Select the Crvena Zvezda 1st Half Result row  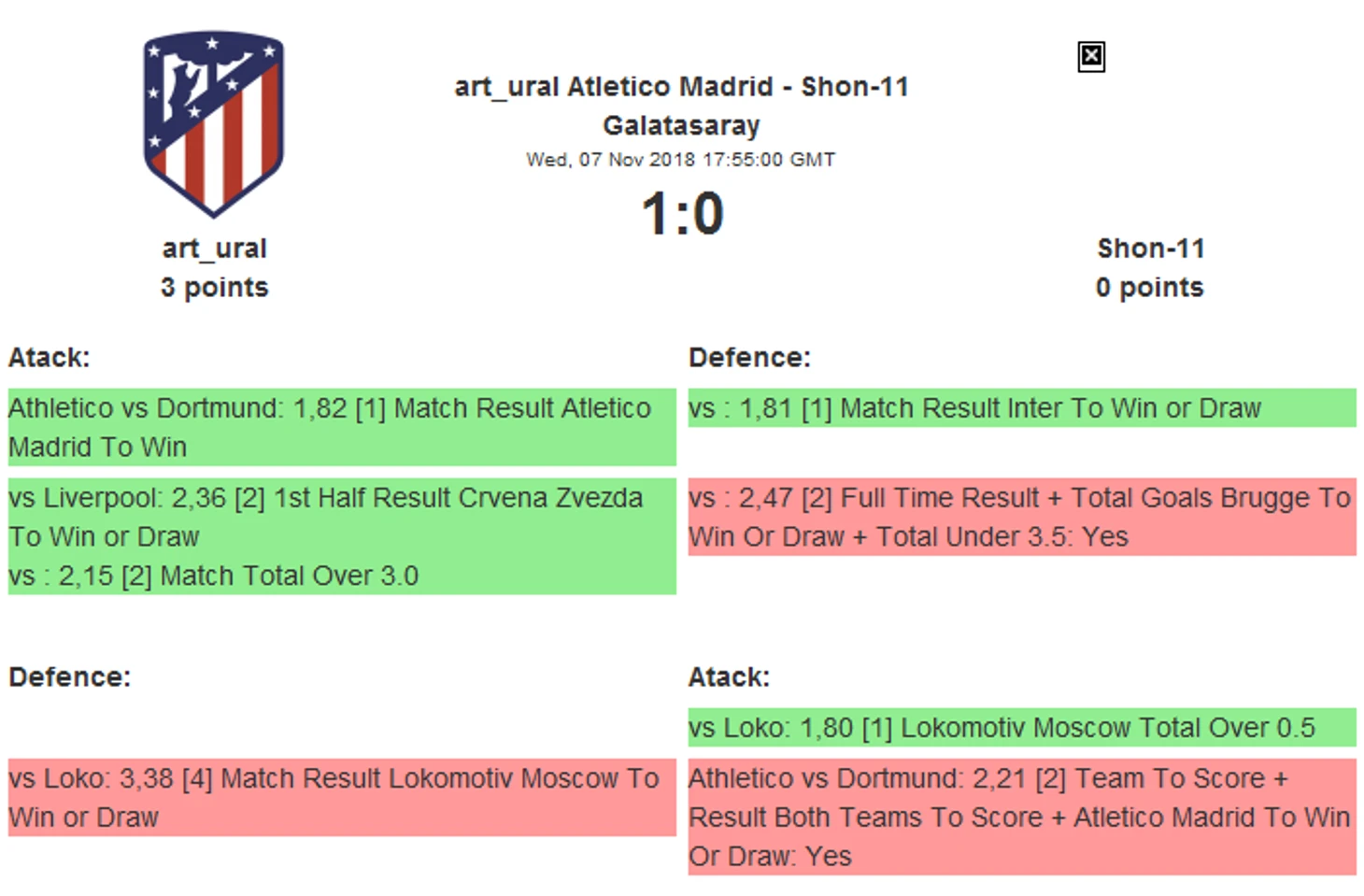point(342,517)
